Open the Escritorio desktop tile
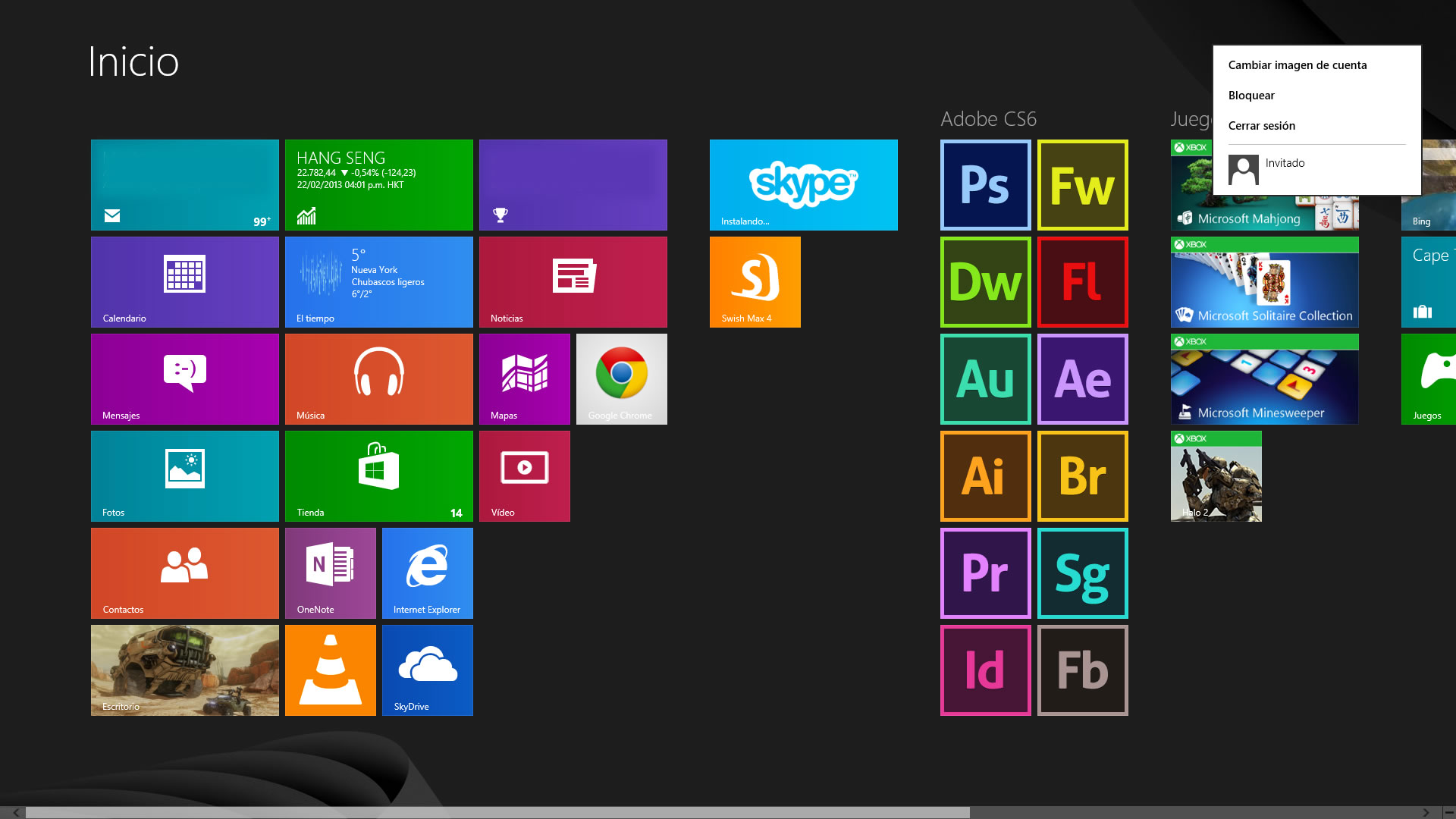This screenshot has width=1456, height=819. coord(185,670)
